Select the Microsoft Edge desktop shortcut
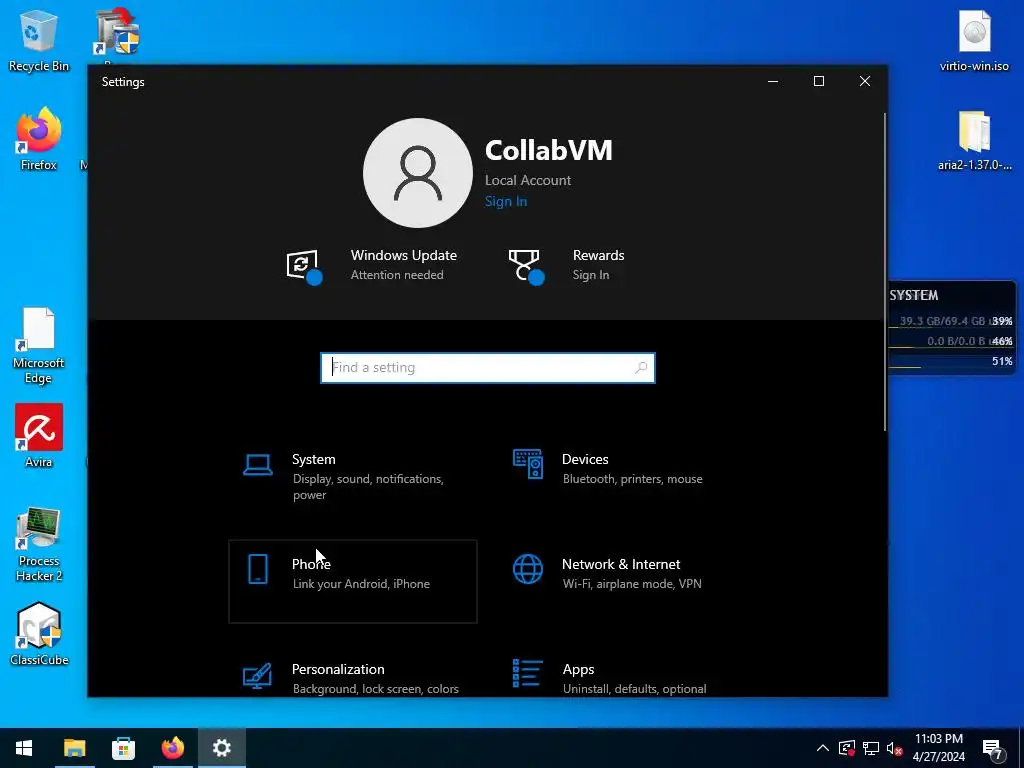 point(39,346)
